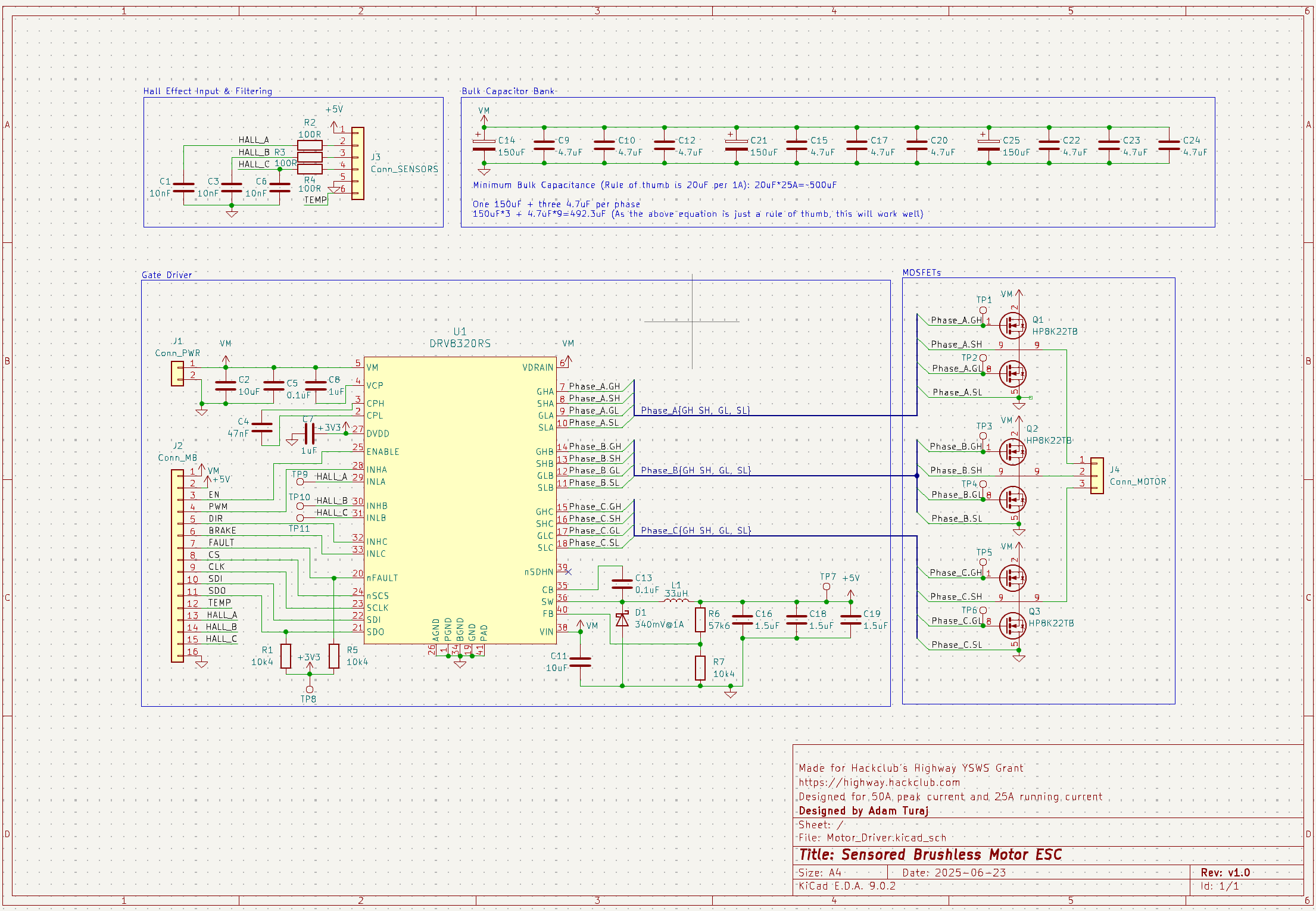Image resolution: width=1316 pixels, height=911 pixels.
Task: Select capacitor C19 1.5uF symbol
Action: tap(850, 620)
